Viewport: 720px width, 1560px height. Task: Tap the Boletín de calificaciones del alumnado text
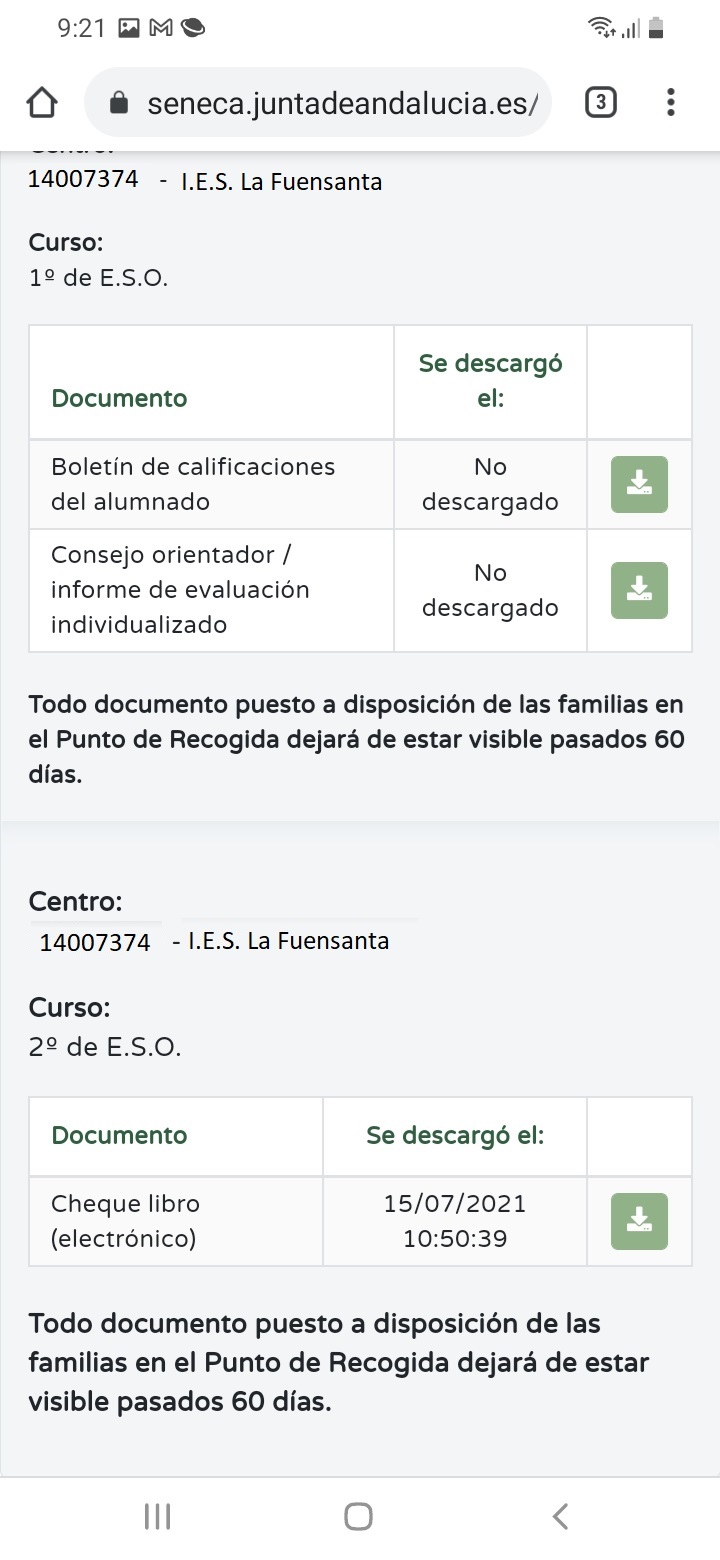click(x=193, y=484)
